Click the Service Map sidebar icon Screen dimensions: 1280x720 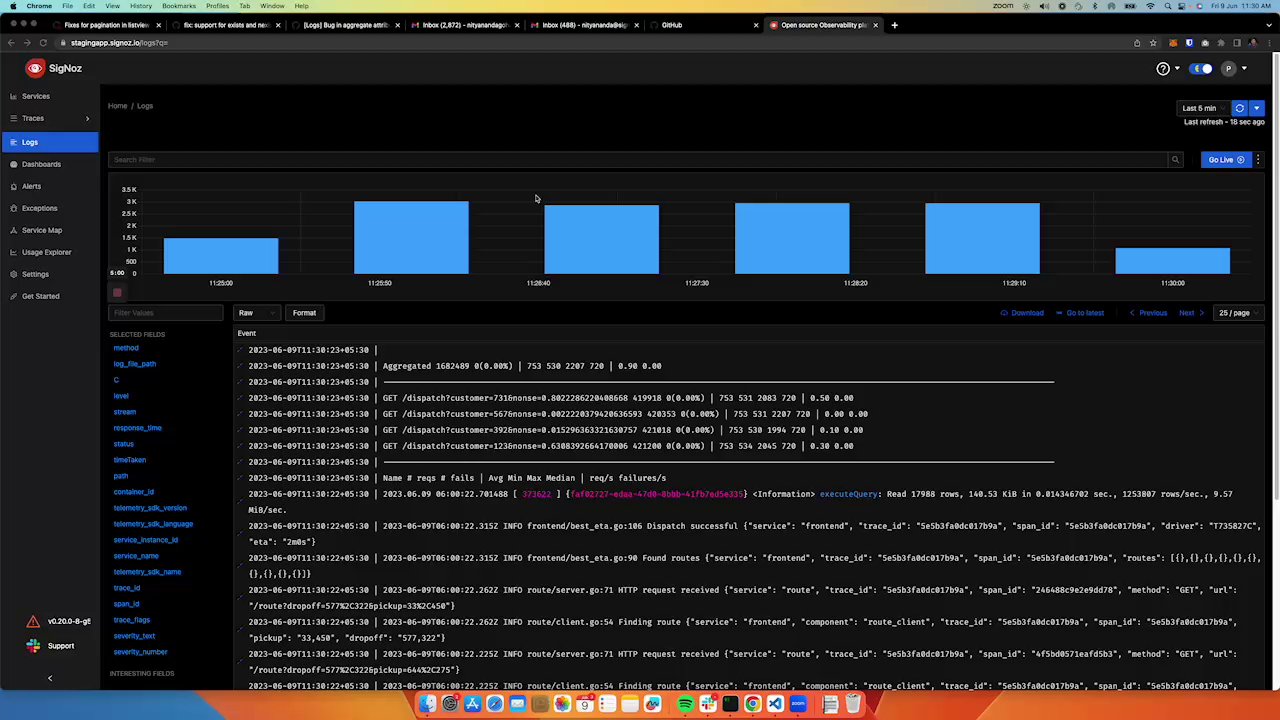pos(13,230)
